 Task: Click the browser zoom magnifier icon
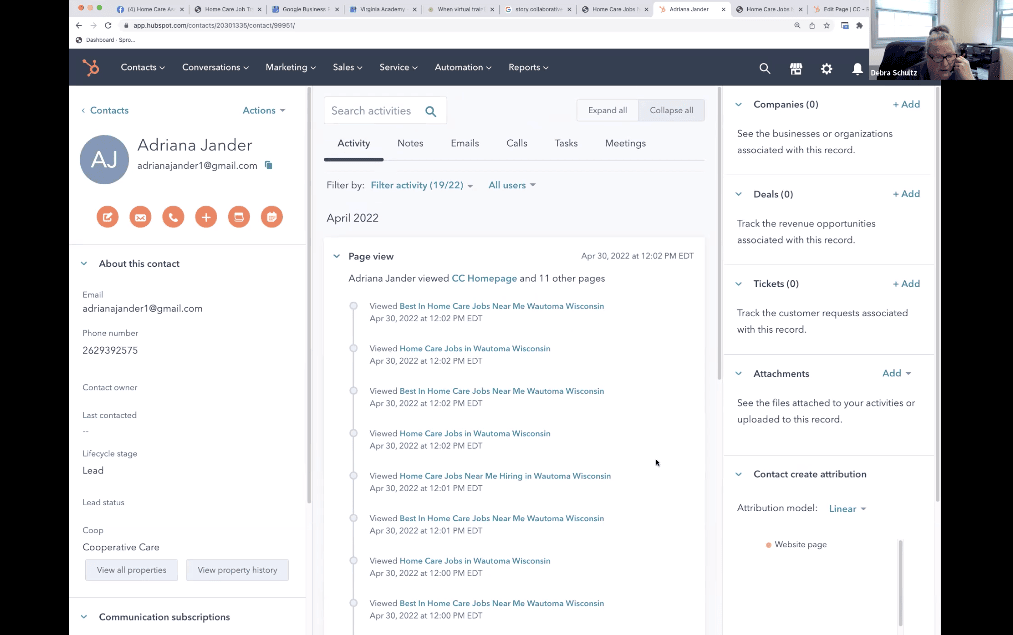coord(797,25)
